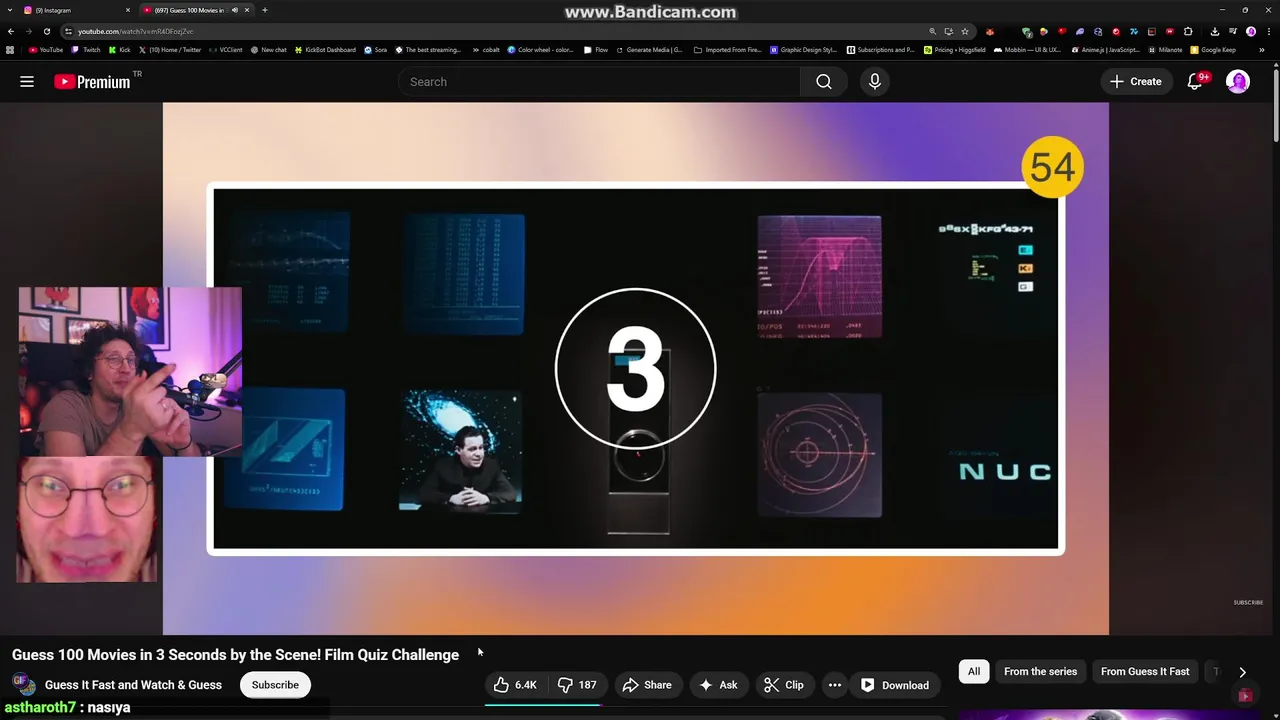This screenshot has width=1280, height=720.
Task: Open the YouTube bookmark
Action: [x=46, y=50]
